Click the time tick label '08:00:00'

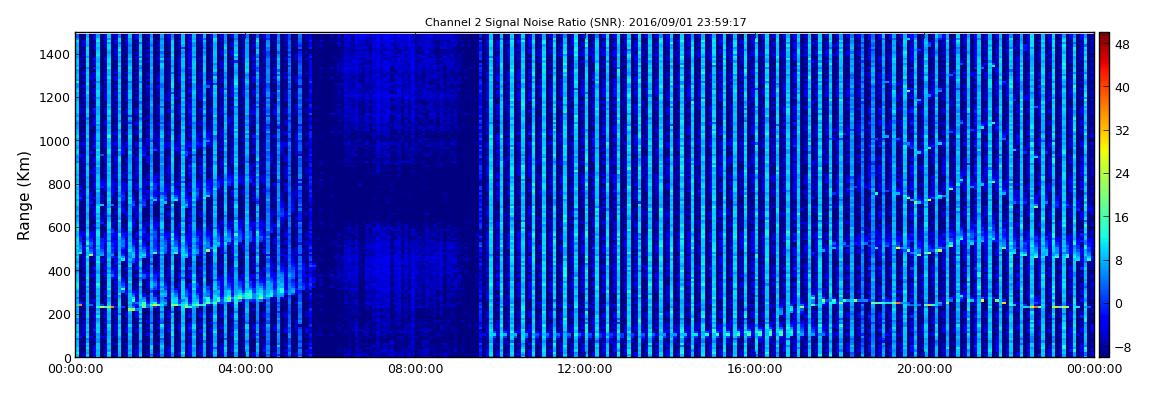click(416, 370)
